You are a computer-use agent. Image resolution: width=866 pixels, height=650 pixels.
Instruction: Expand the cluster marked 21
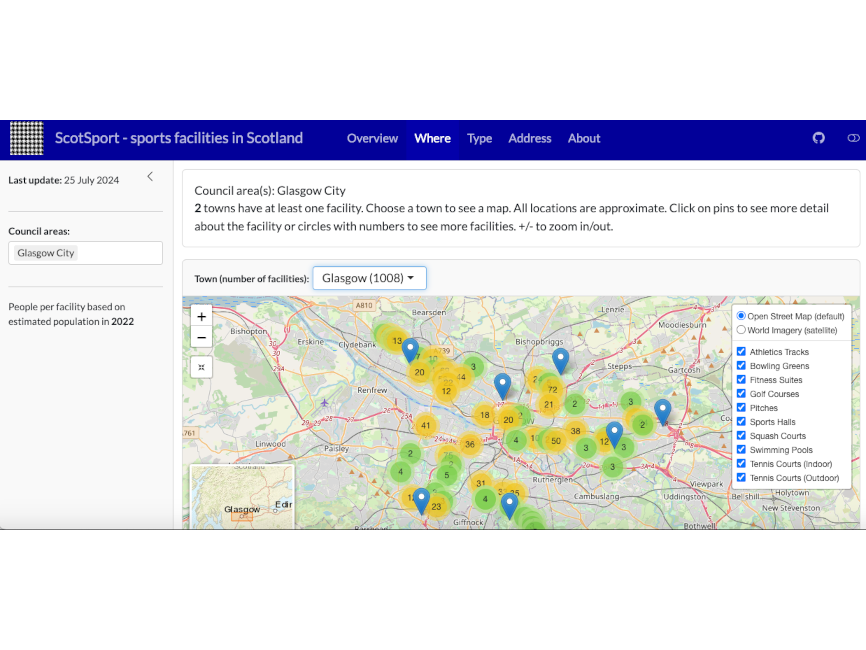548,404
